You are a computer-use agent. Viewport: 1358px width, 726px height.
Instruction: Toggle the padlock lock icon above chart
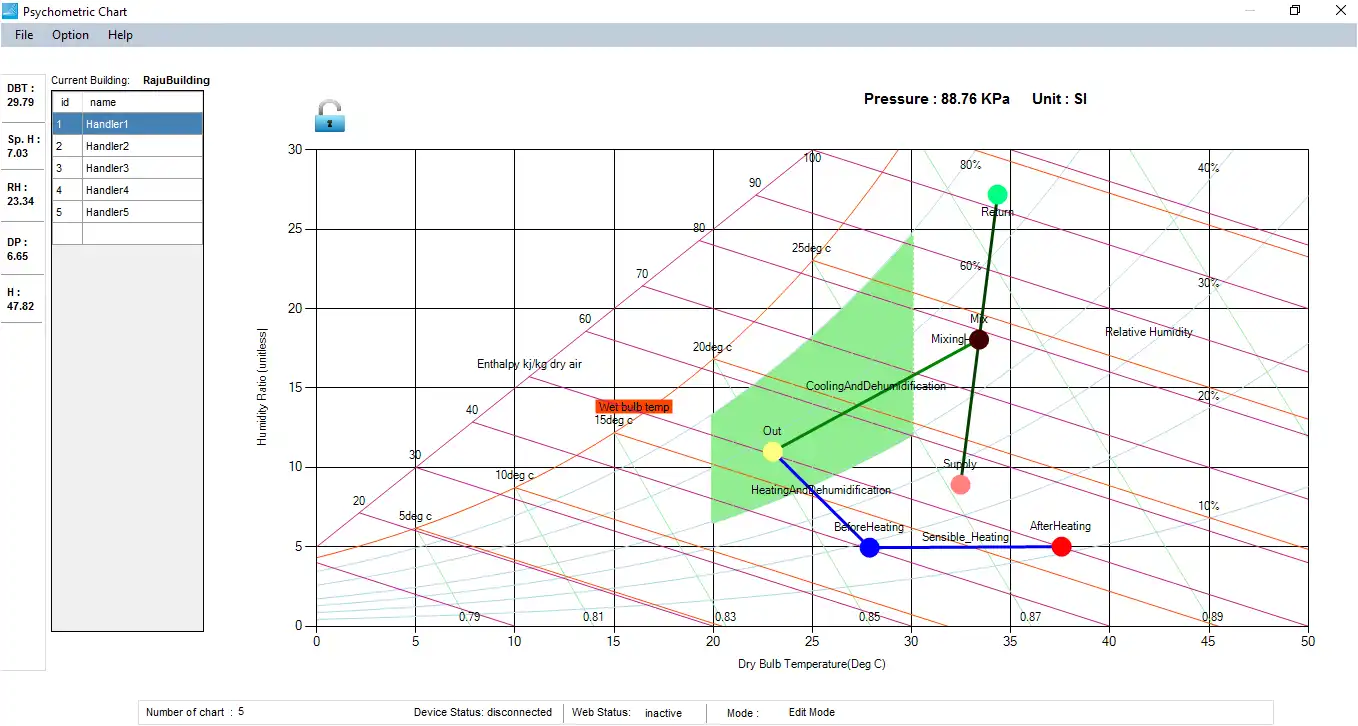click(329, 115)
